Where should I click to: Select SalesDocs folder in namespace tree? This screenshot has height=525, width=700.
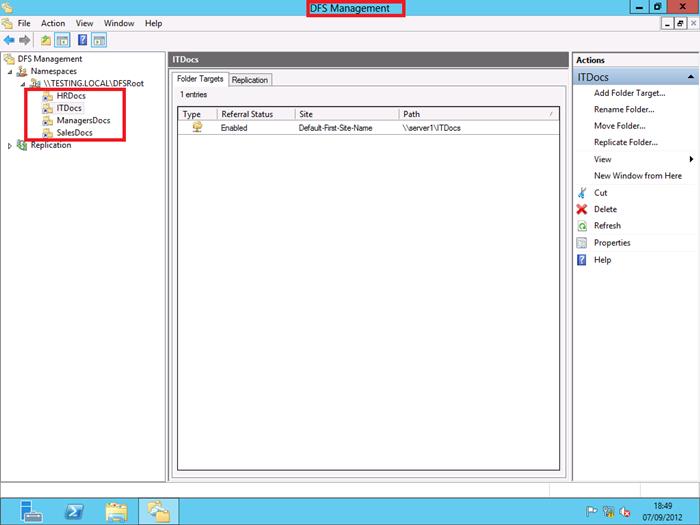click(x=74, y=133)
